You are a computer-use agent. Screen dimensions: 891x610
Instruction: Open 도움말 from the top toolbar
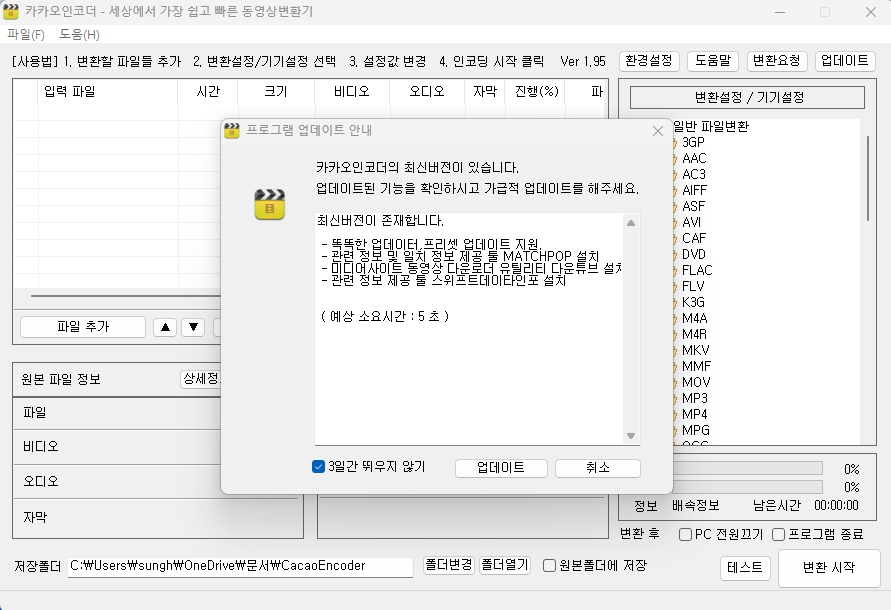(x=713, y=61)
